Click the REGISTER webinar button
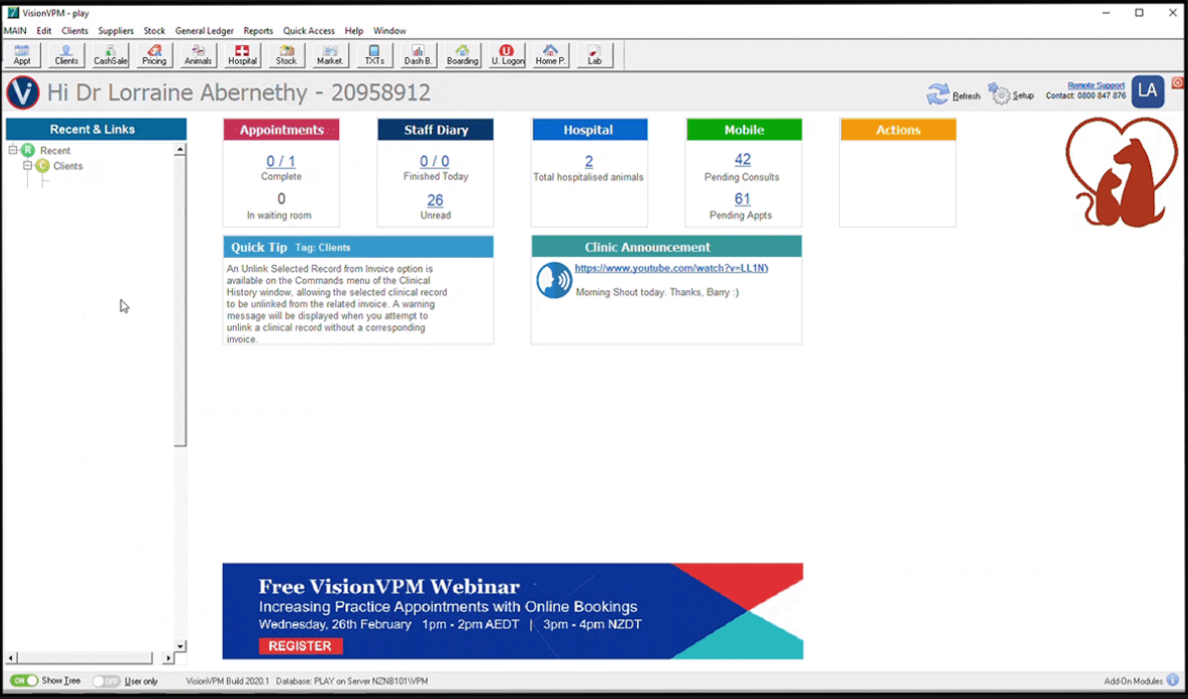This screenshot has height=699, width=1188. click(300, 646)
